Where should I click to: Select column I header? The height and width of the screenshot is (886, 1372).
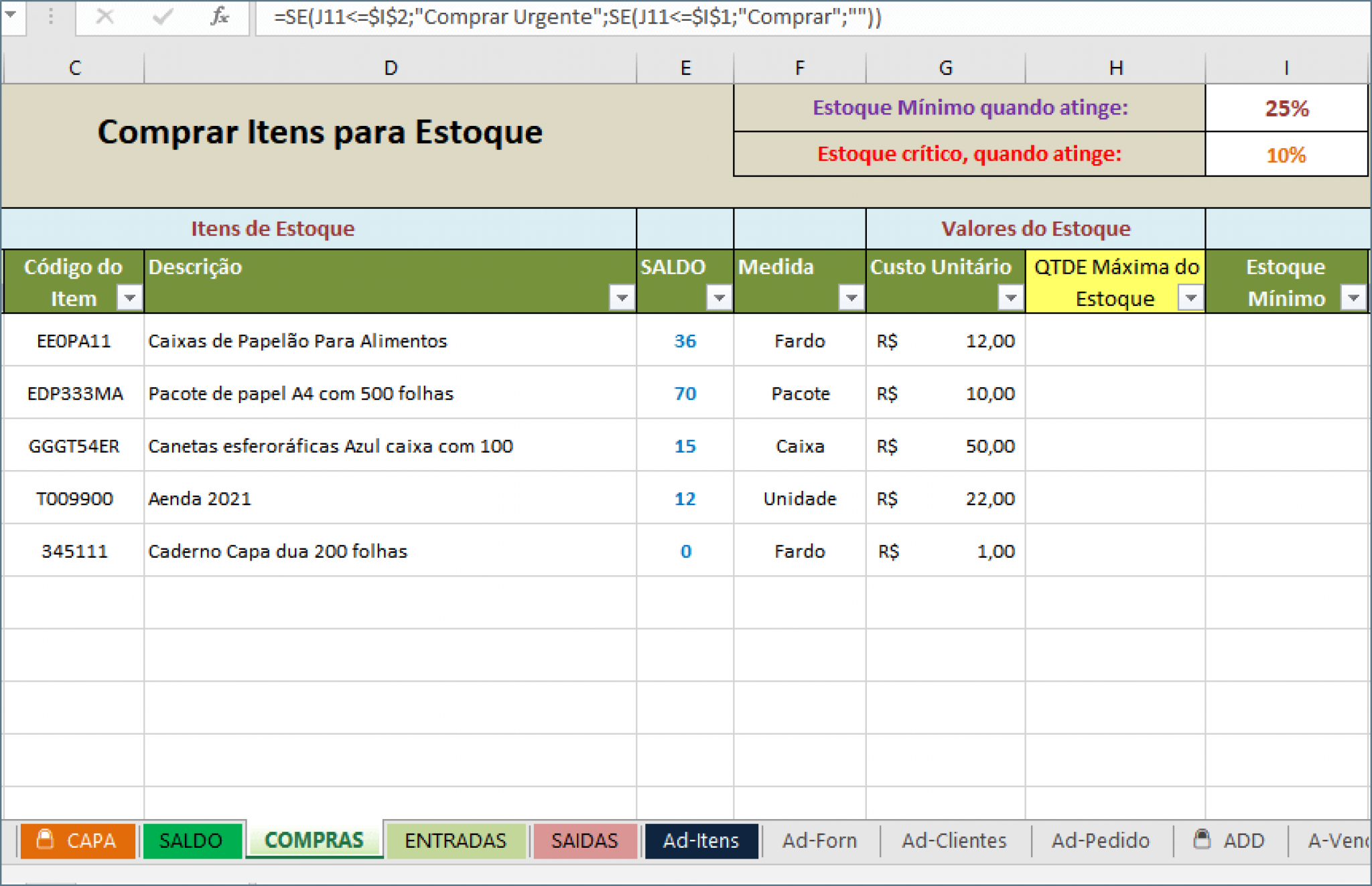(x=1286, y=68)
